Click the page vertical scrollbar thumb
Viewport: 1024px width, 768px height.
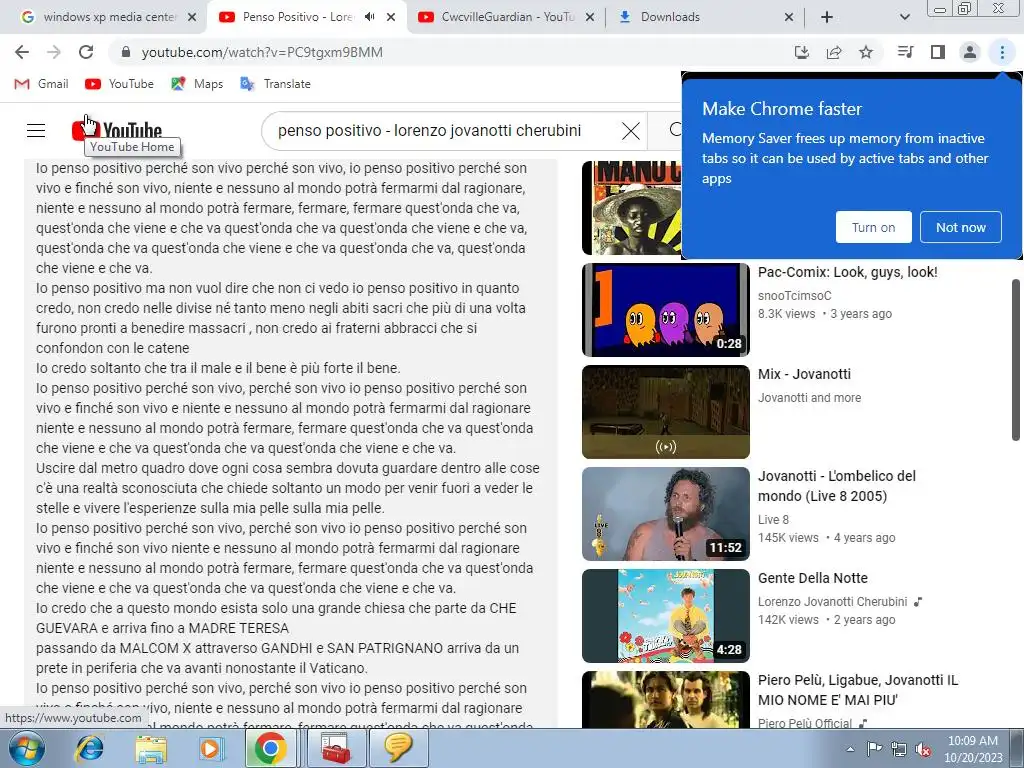coord(1016,359)
